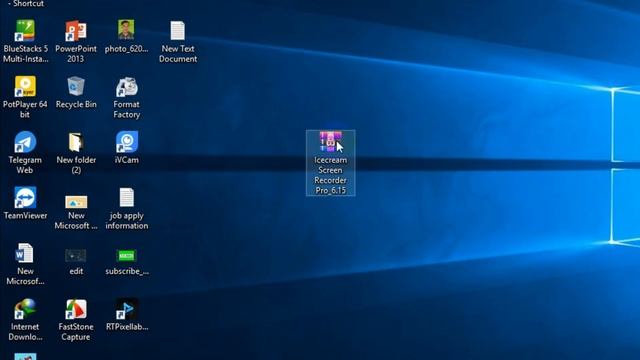
Task: Open the BlueStacks 5 Multi-Instance shortcut
Action: pyautogui.click(x=25, y=31)
